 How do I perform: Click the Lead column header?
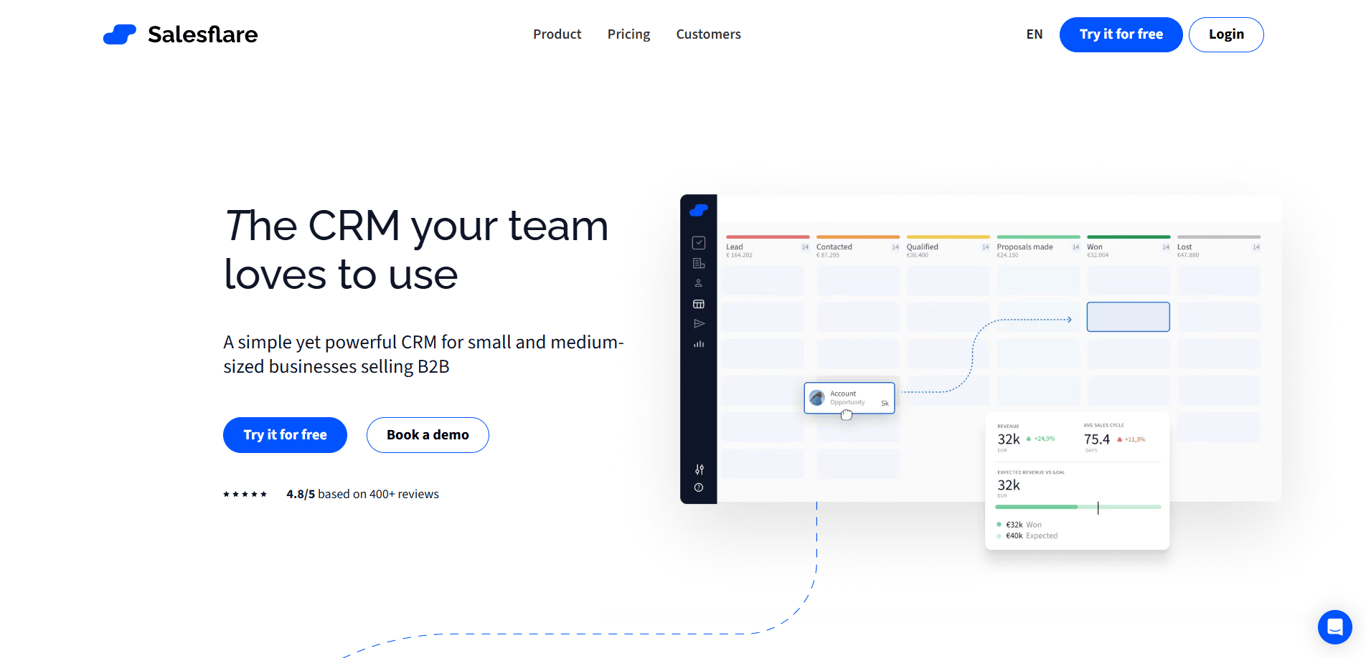click(x=767, y=247)
